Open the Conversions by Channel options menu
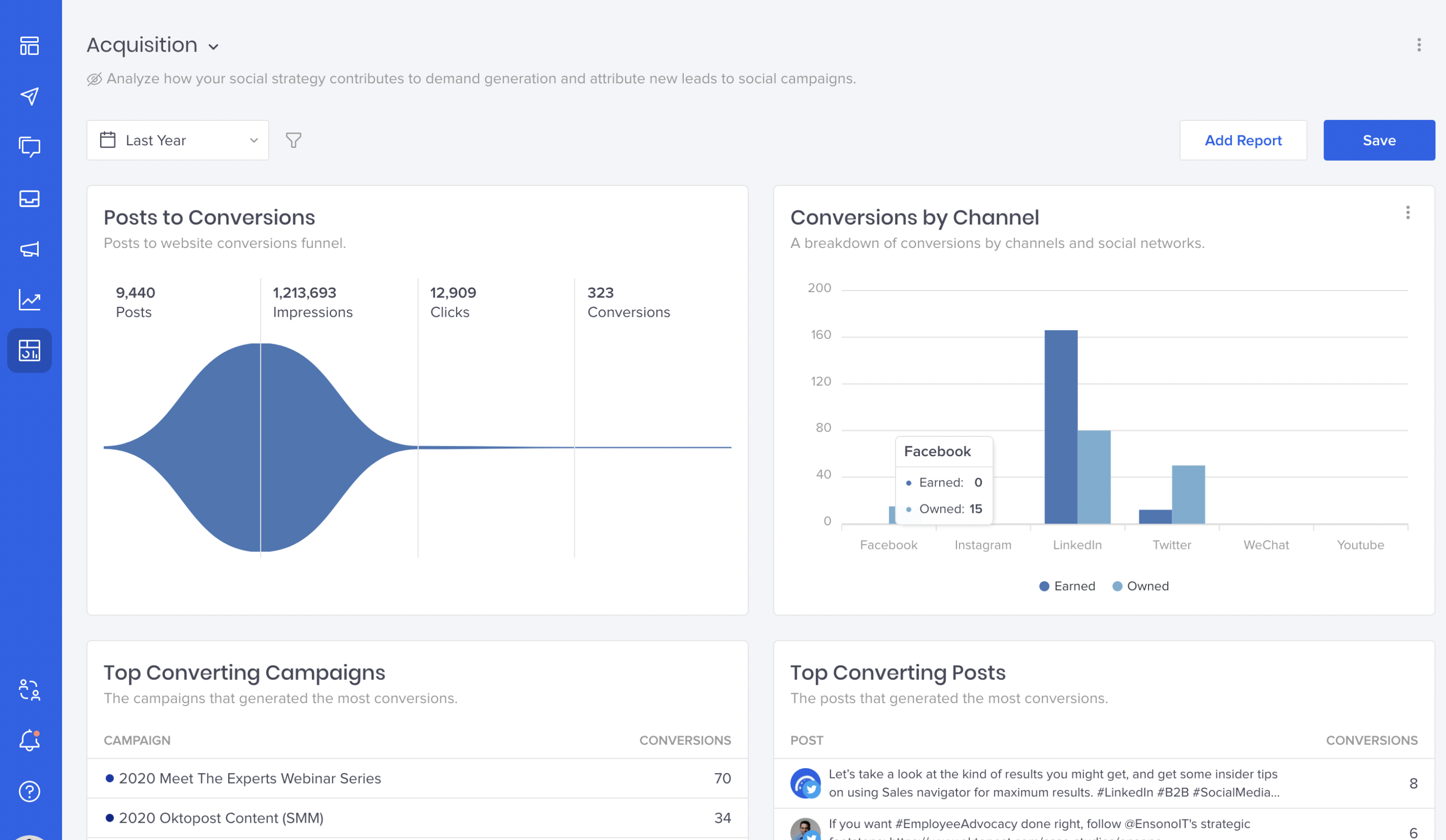 [1407, 213]
